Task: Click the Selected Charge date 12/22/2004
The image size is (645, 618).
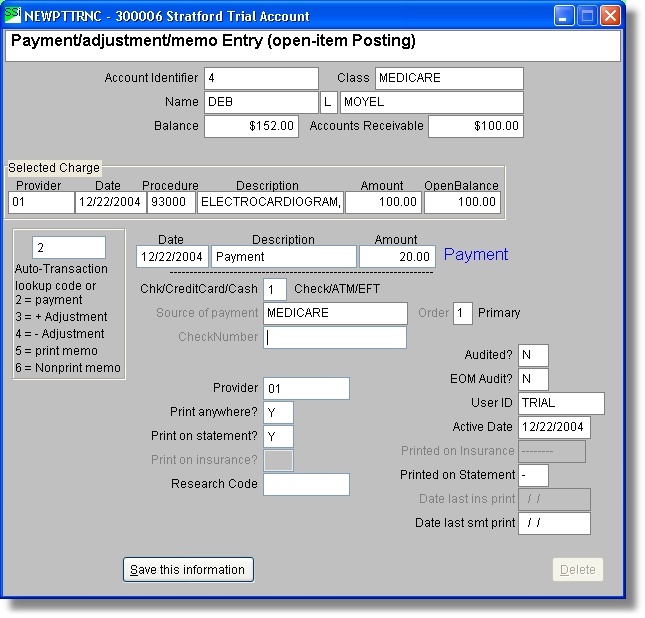Action: click(x=111, y=202)
